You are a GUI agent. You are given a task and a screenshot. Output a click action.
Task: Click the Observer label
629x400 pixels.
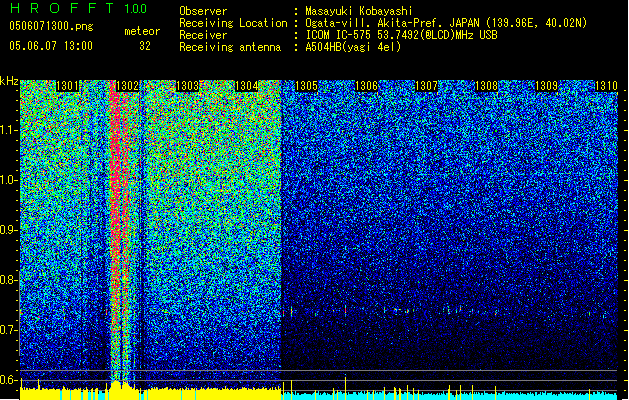pos(203,11)
